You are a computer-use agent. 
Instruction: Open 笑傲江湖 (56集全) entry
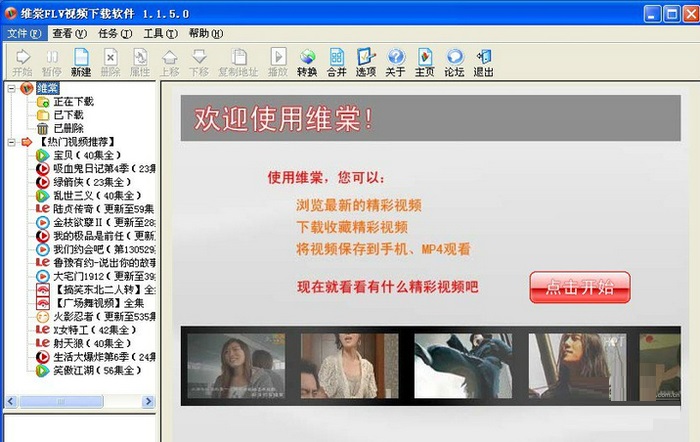[x=97, y=370]
